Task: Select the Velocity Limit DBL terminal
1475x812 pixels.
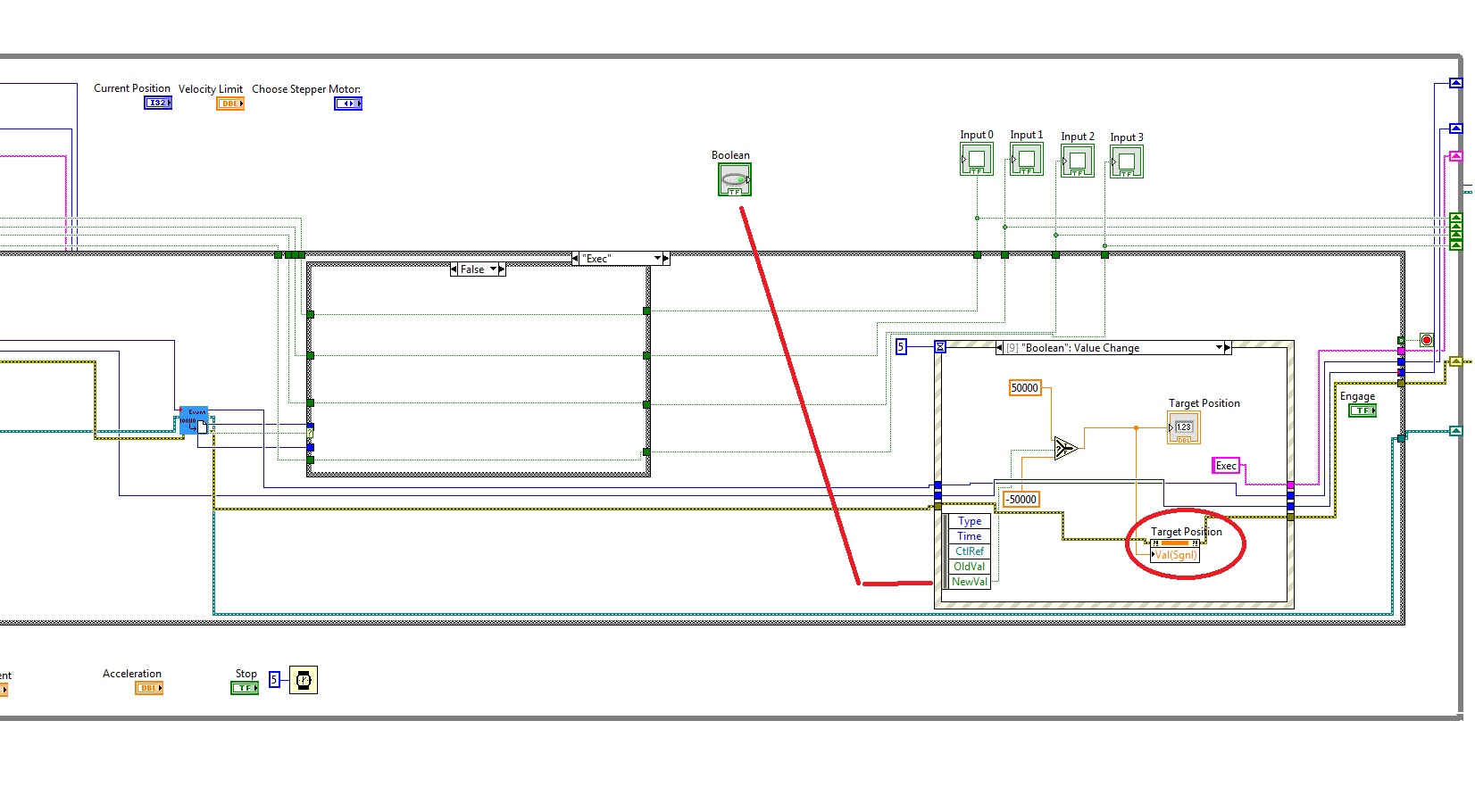Action: tap(230, 104)
